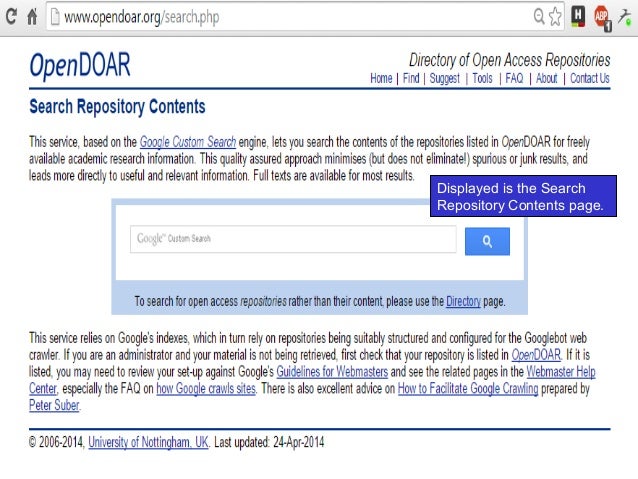638x479 pixels.
Task: Open the Tools menu link
Action: click(x=482, y=78)
